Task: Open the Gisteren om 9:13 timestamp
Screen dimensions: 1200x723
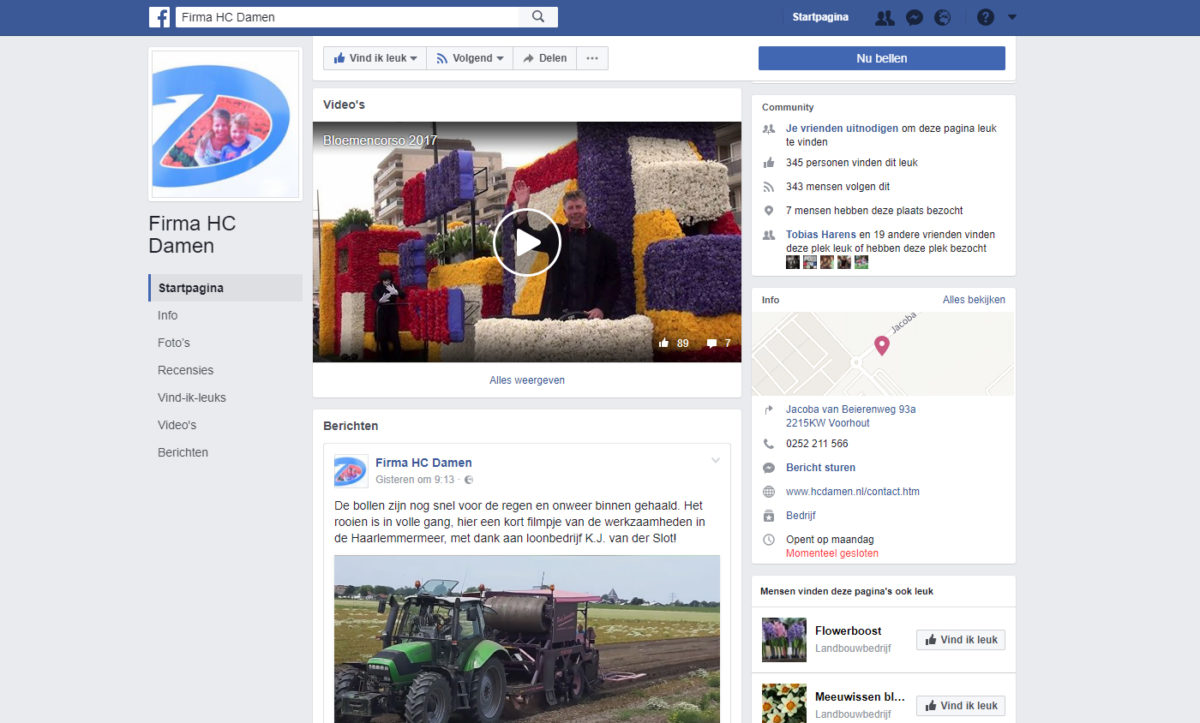Action: coord(415,480)
